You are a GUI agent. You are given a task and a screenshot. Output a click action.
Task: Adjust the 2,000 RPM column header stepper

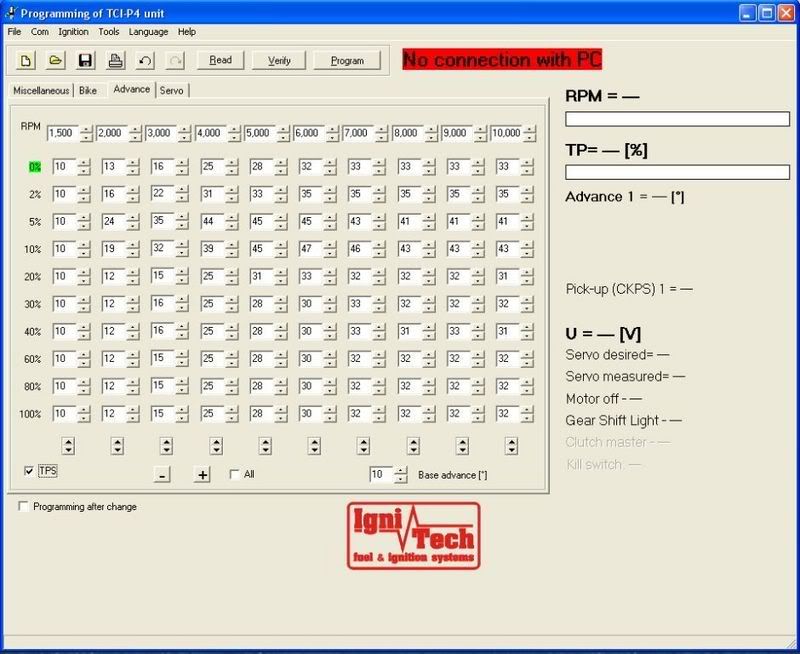click(135, 133)
